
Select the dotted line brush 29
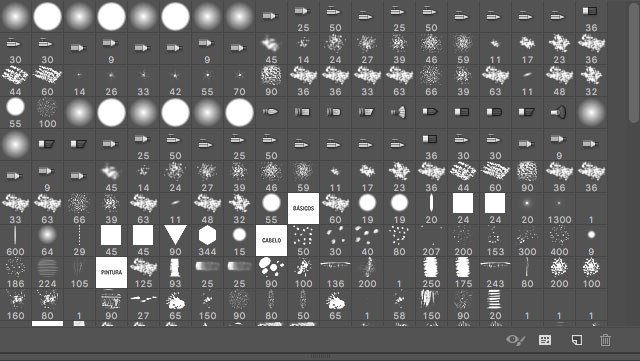(x=79, y=240)
